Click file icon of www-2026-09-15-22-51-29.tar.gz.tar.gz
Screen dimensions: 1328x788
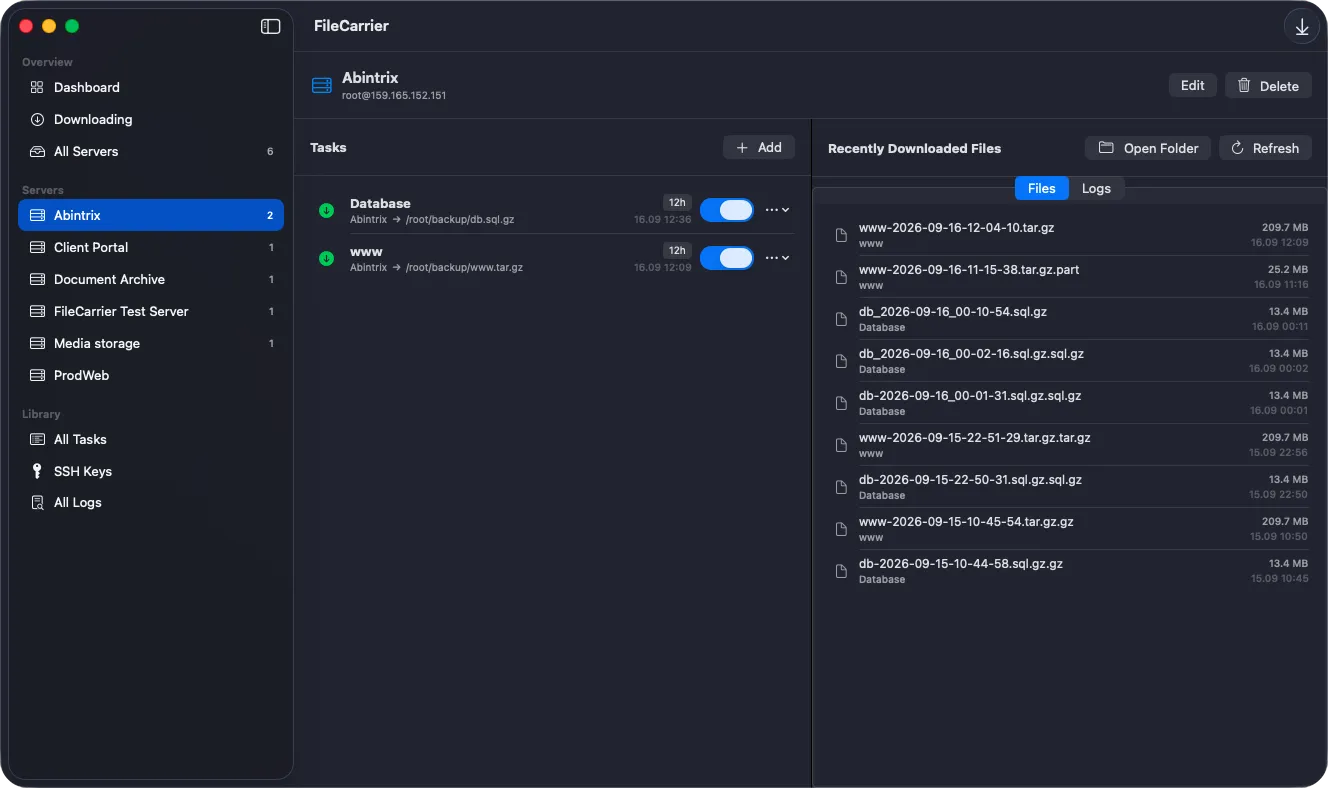[841, 445]
